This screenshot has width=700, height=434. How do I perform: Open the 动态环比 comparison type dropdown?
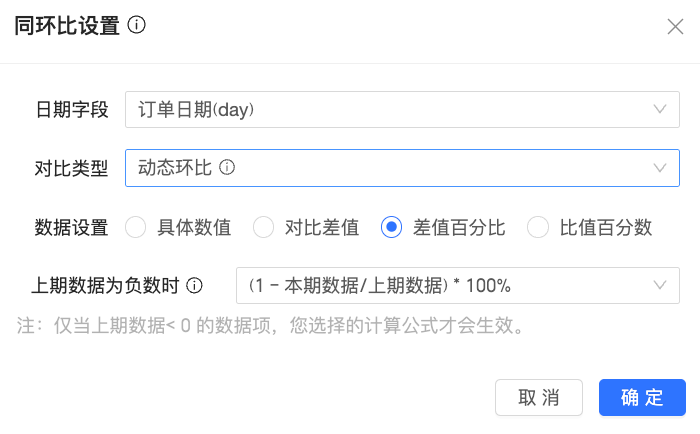click(x=402, y=168)
